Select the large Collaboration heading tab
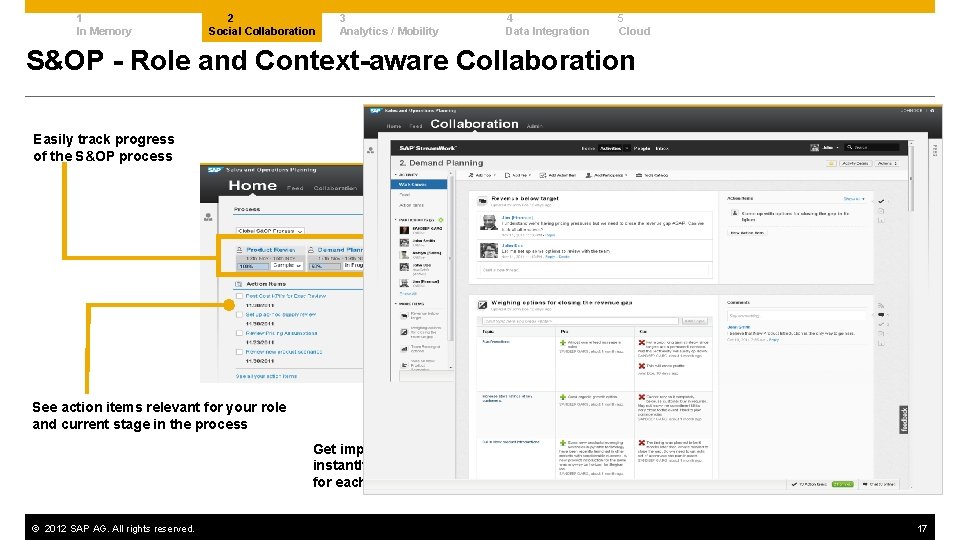The height and width of the screenshot is (540, 960). point(474,124)
